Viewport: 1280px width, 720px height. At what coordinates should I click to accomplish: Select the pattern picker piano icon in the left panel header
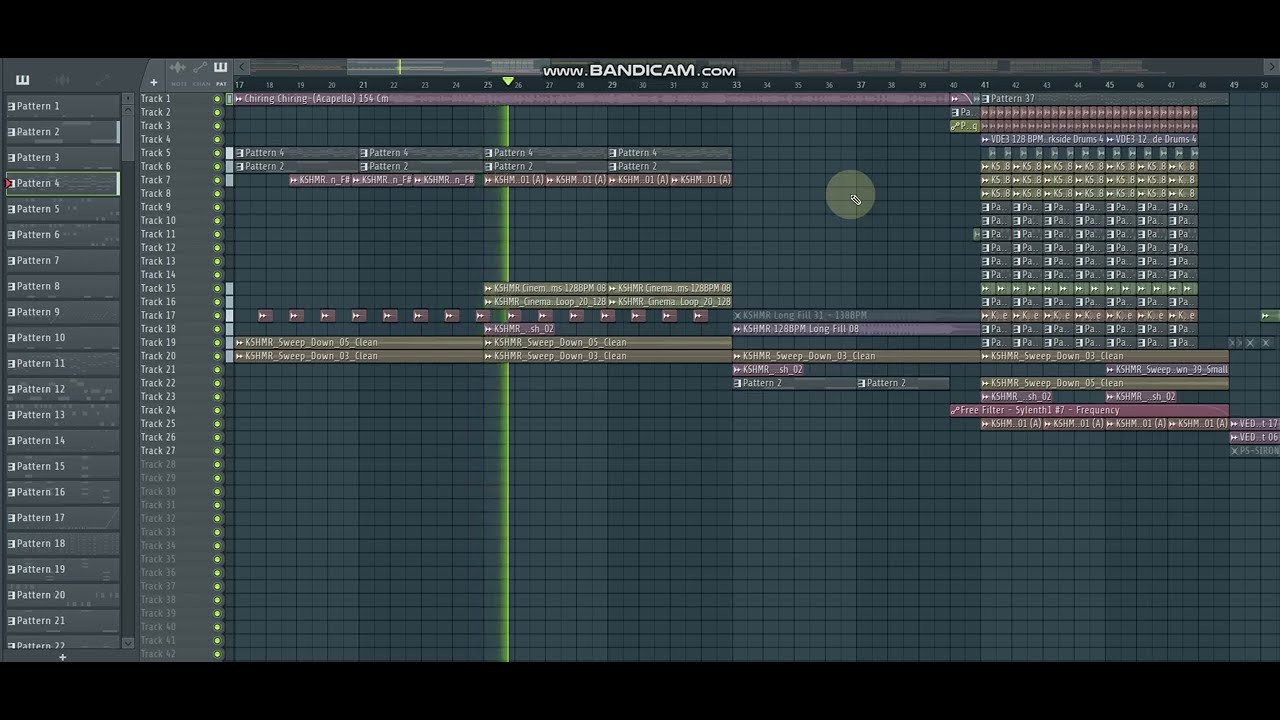coord(23,80)
